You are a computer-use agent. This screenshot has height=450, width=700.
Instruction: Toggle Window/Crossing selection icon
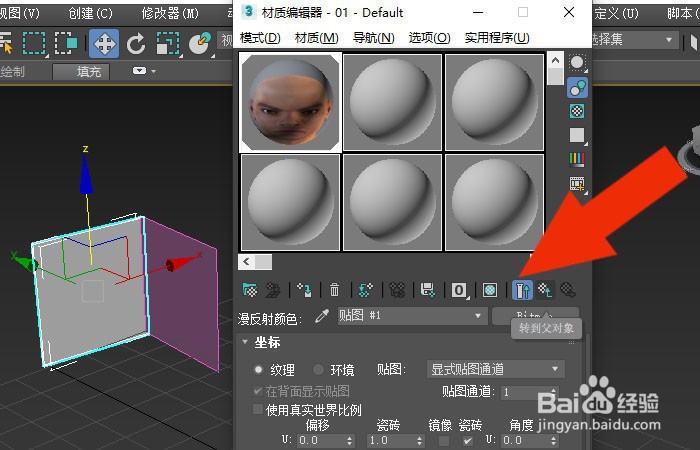click(66, 44)
